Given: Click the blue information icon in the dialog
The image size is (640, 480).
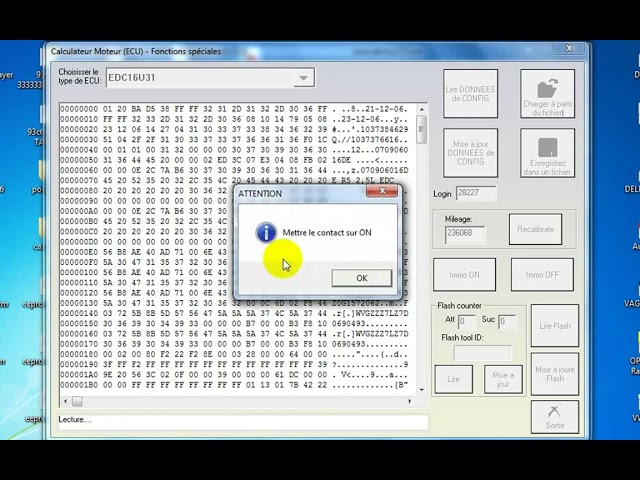Looking at the screenshot, I should (x=266, y=233).
